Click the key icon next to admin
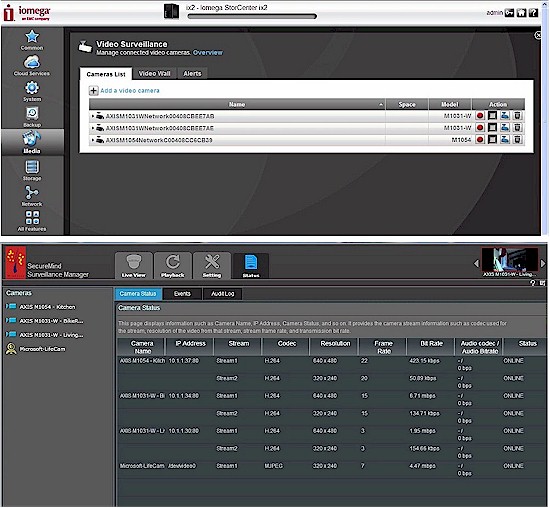 tap(509, 13)
